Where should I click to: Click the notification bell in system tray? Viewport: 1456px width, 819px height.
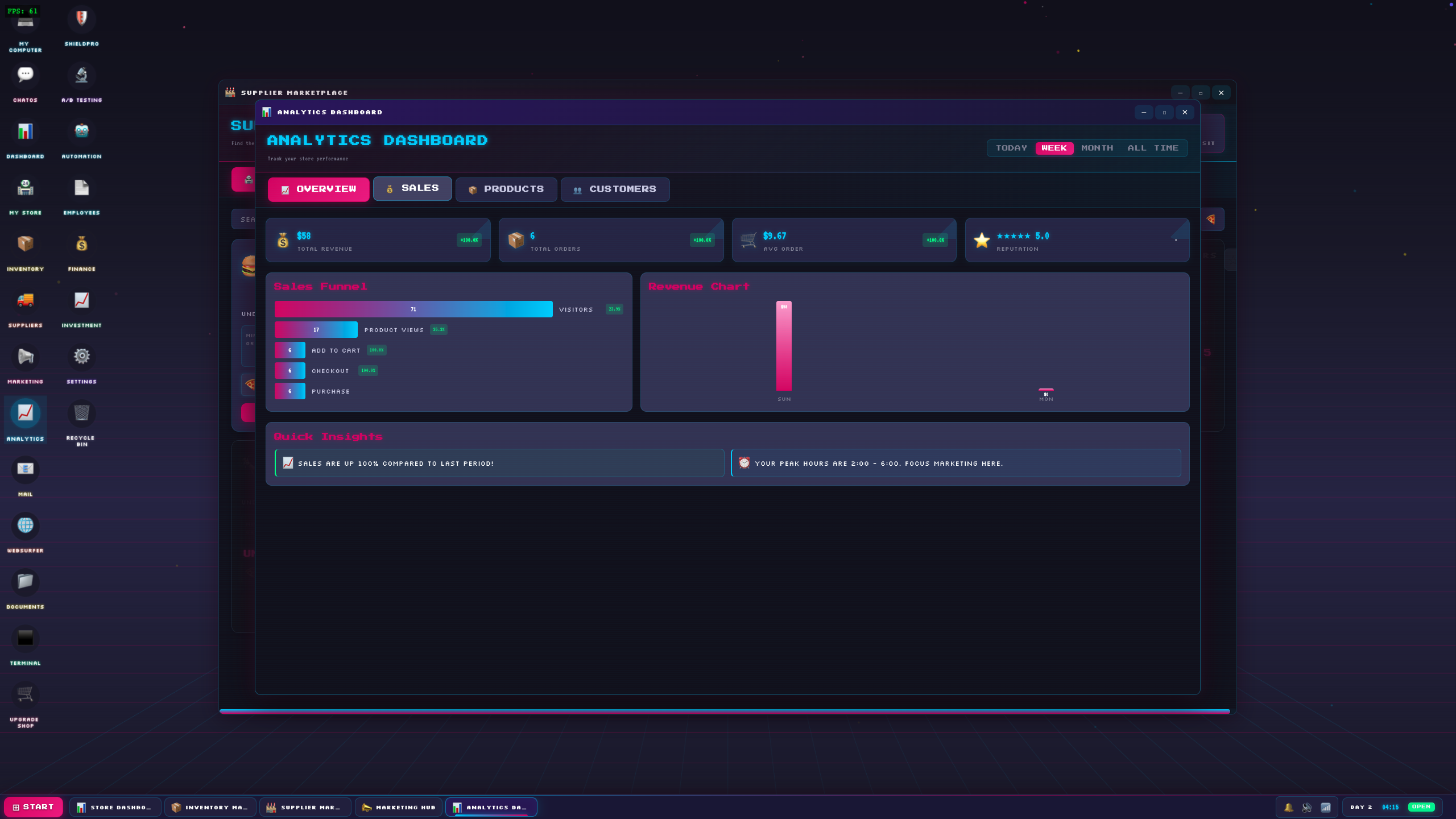click(1288, 807)
